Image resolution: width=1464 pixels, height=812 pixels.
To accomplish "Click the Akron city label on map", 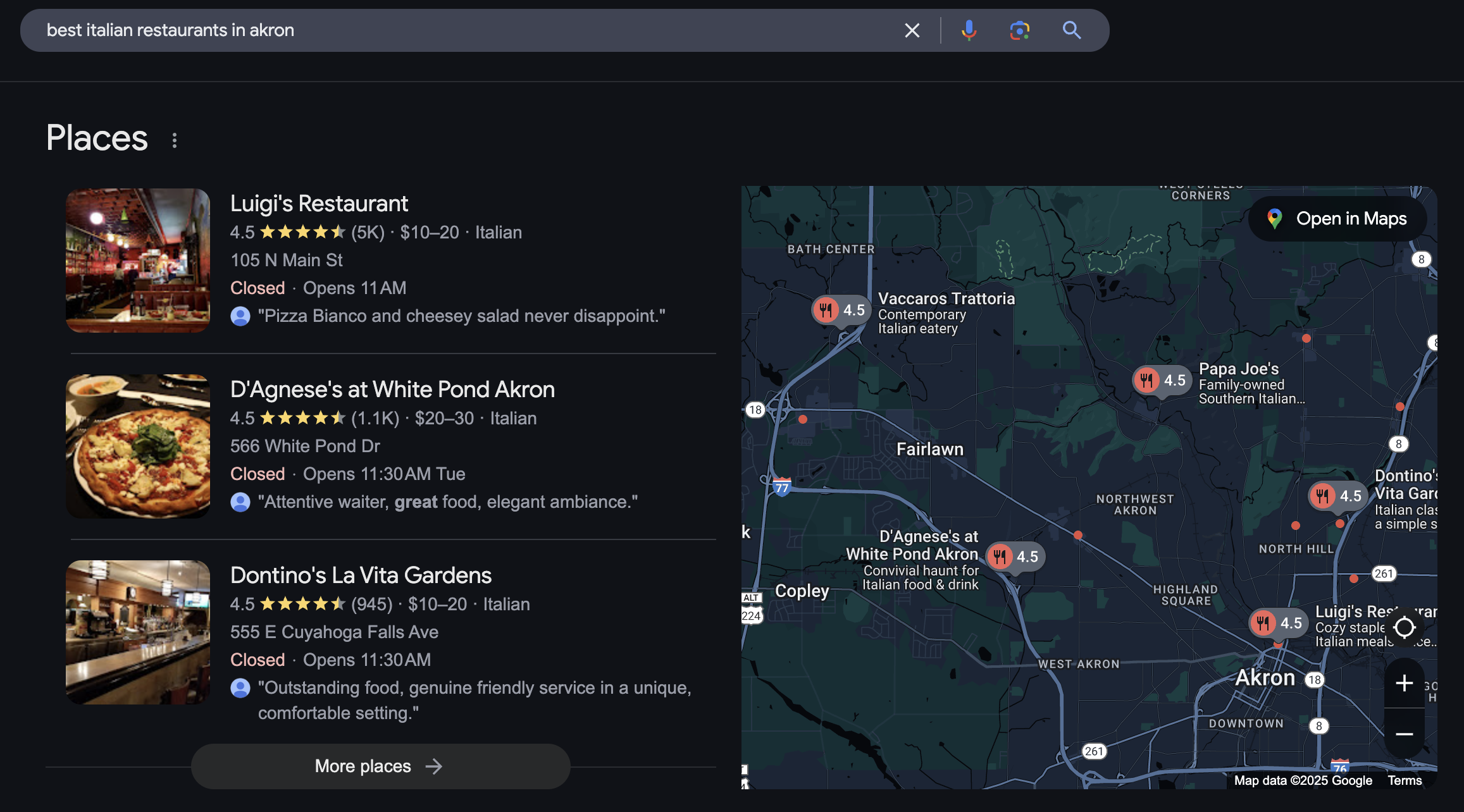I will coord(1265,678).
